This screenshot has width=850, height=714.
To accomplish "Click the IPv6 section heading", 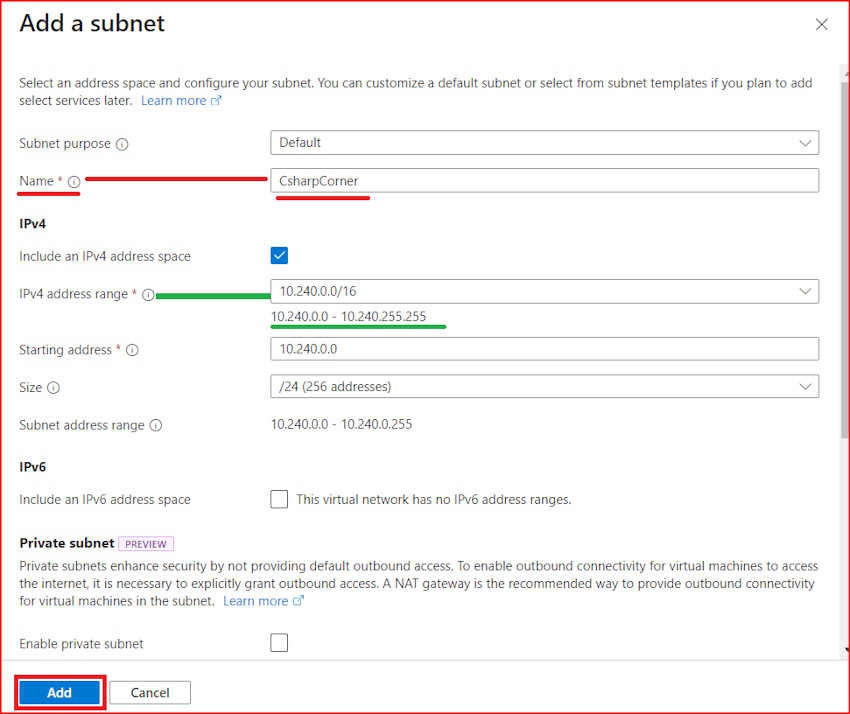I will tap(33, 467).
